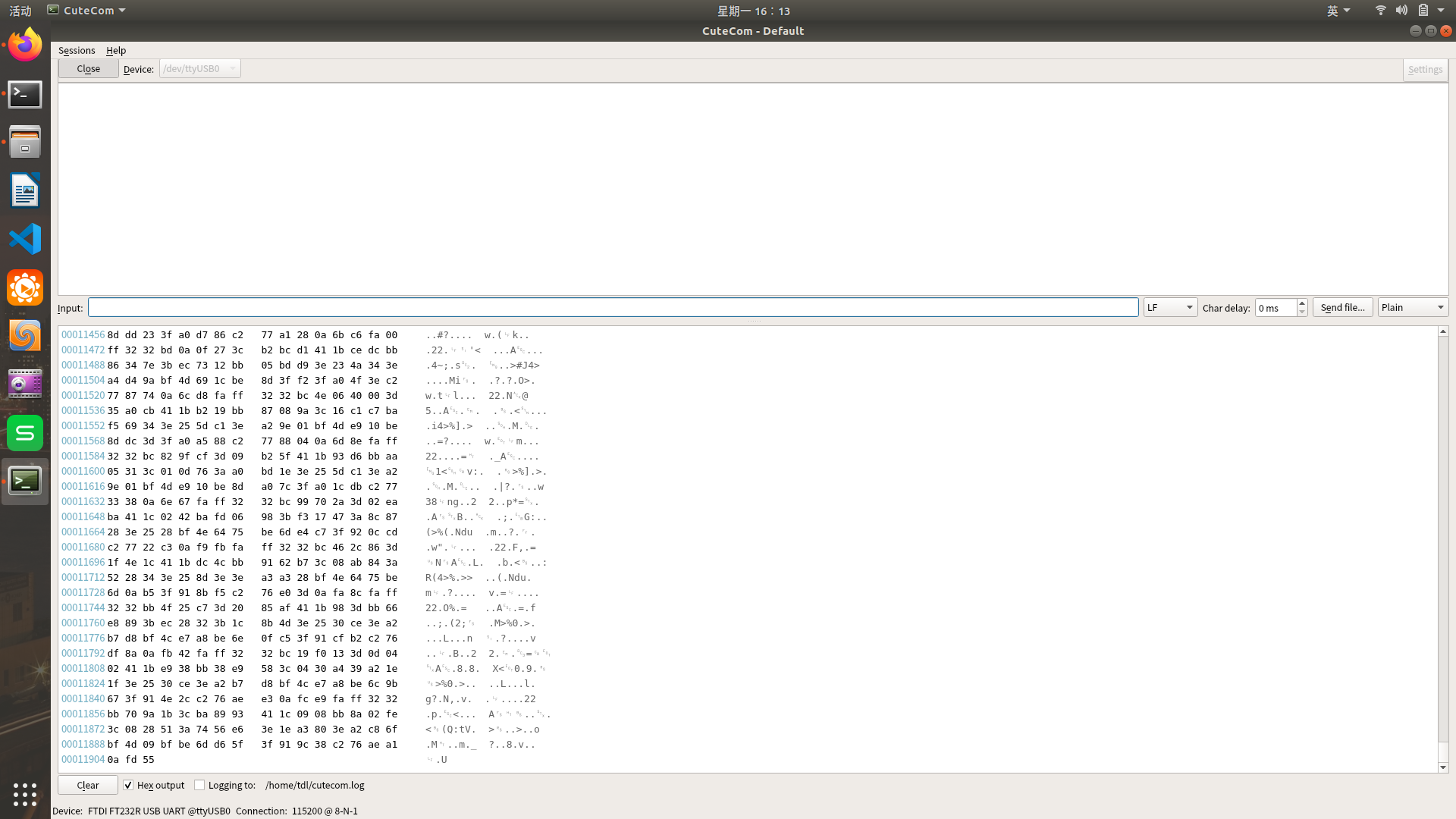Open Help menu
The height and width of the screenshot is (819, 1456).
(x=116, y=50)
